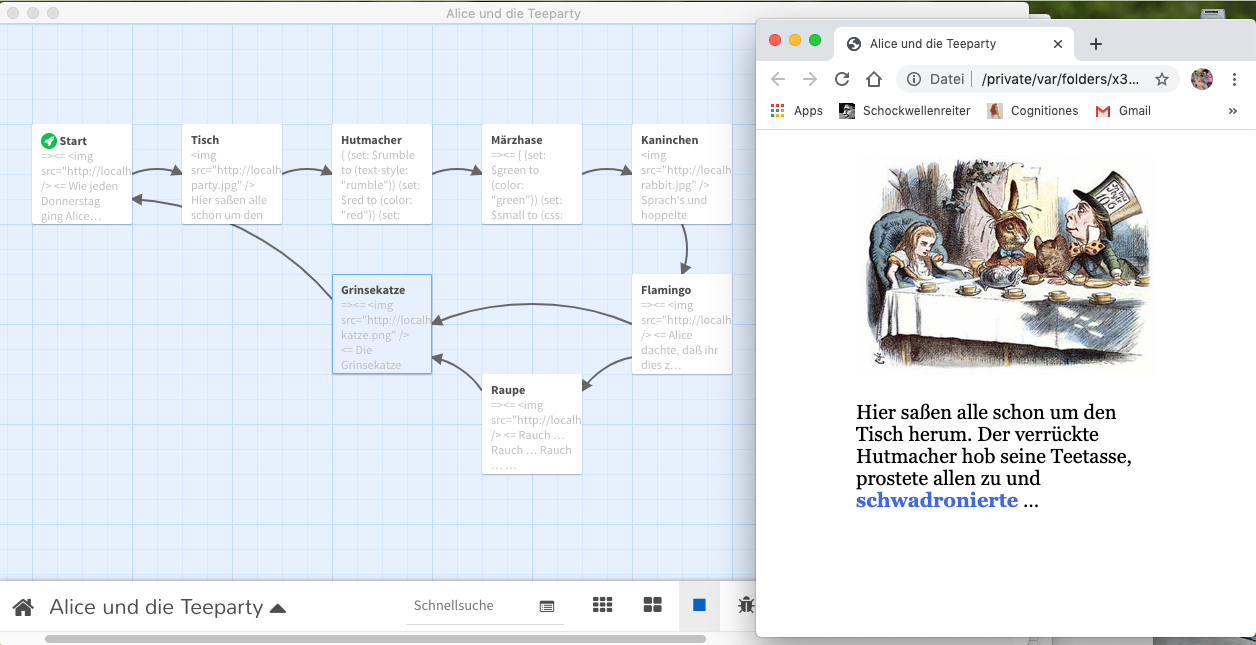
Task: Select the 'Alice und die Teeparty' Chrome tab
Action: (x=955, y=44)
